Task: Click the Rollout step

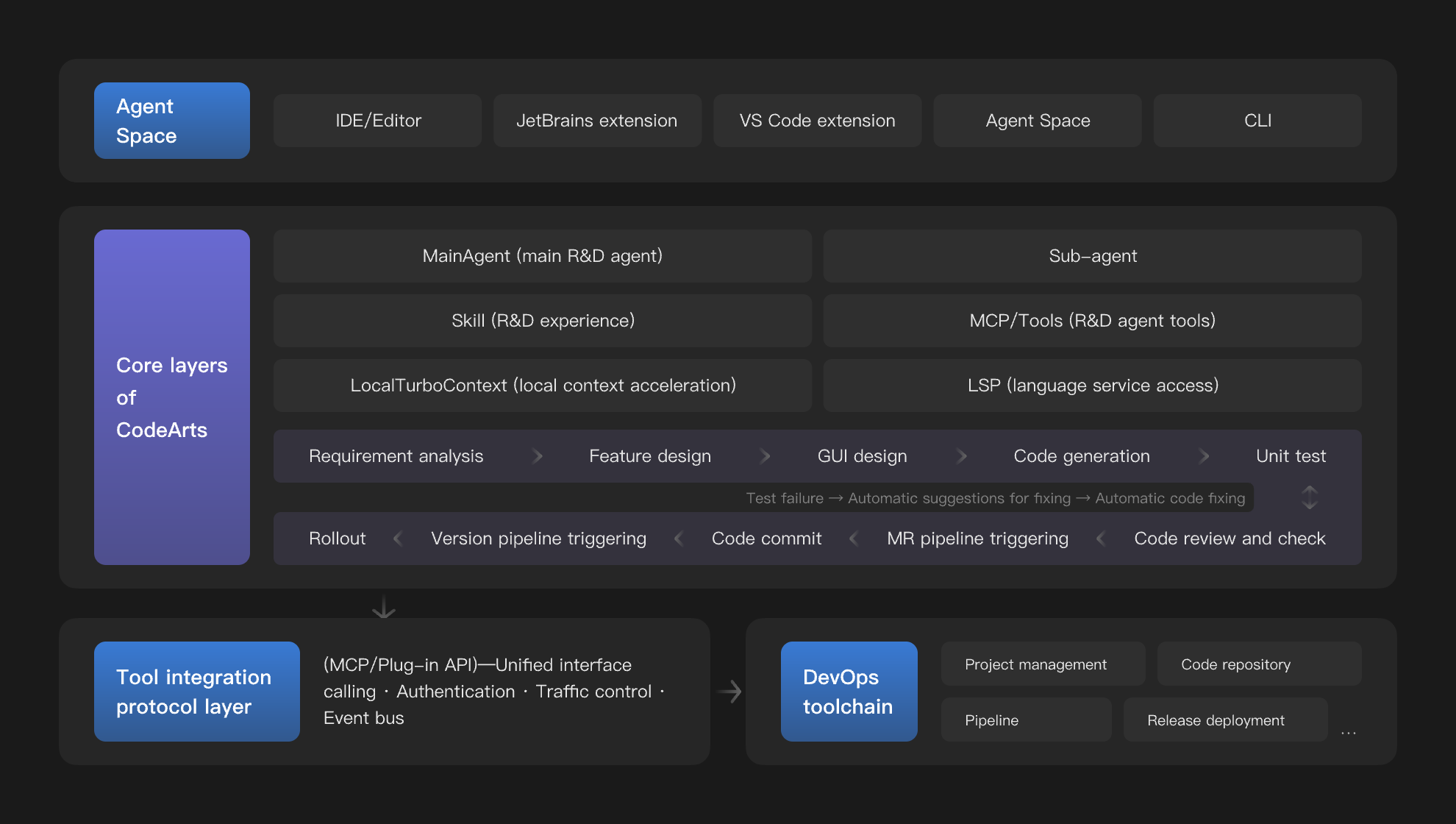Action: (x=337, y=539)
